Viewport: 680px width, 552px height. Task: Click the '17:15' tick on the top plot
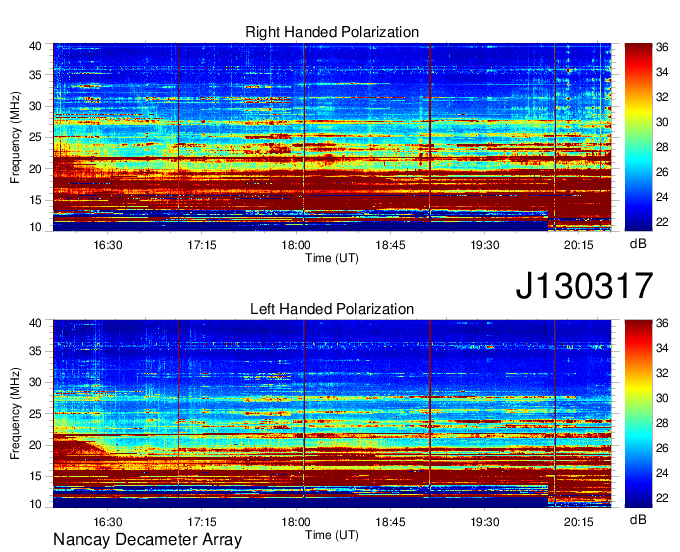[x=202, y=245]
